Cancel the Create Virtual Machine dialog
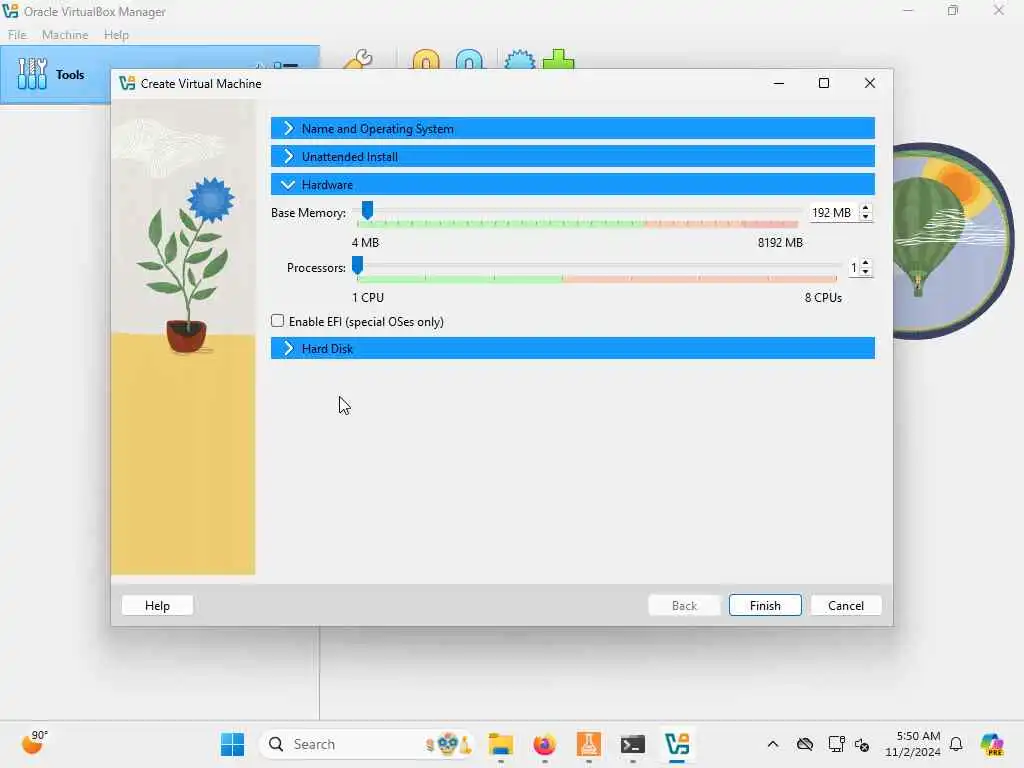The width and height of the screenshot is (1024, 768). pyautogui.click(x=846, y=605)
